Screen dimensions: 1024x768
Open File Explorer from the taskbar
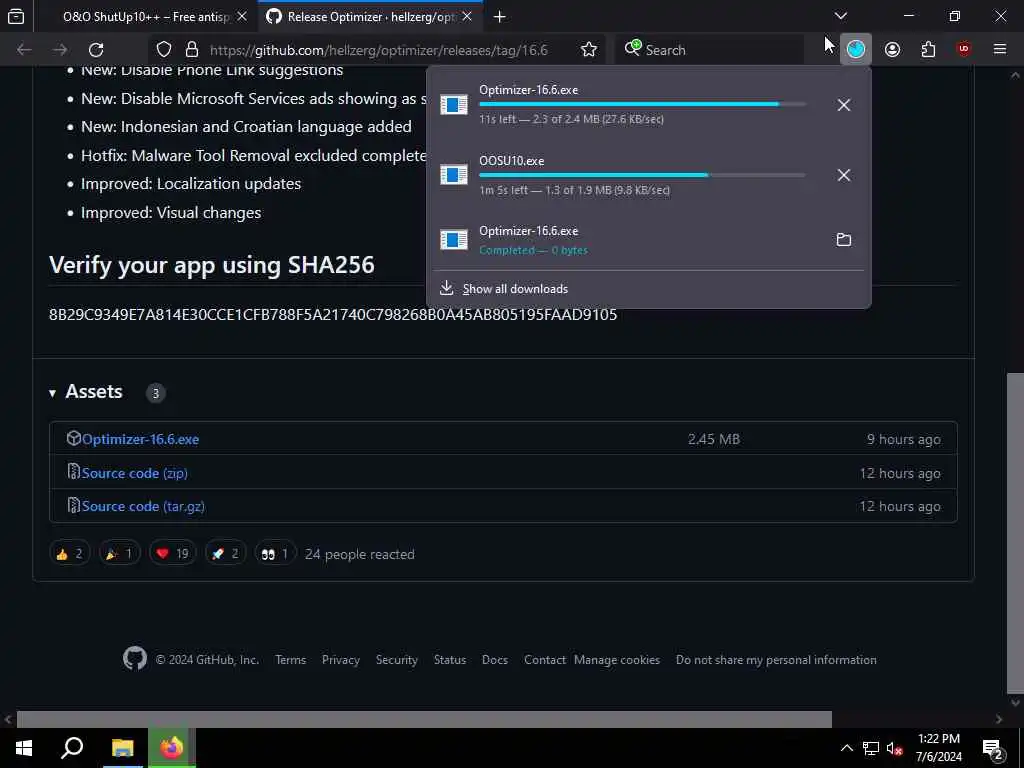tap(122, 748)
